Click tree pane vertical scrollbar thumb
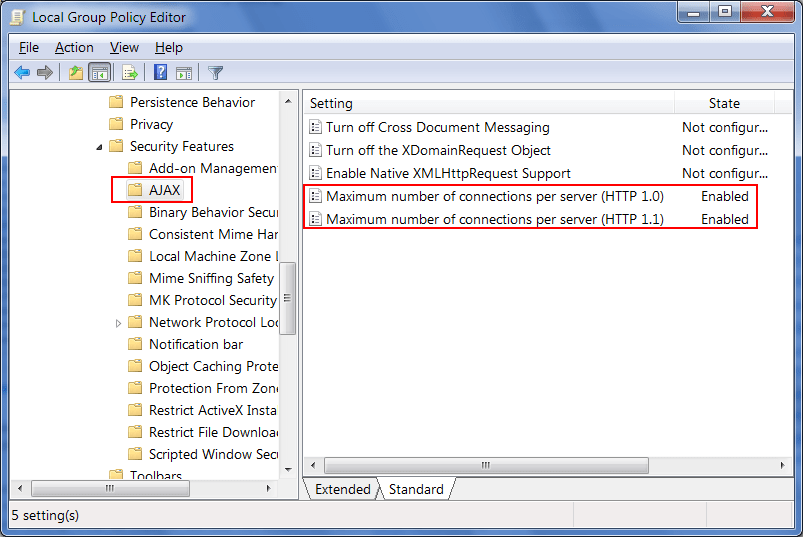 tap(288, 298)
